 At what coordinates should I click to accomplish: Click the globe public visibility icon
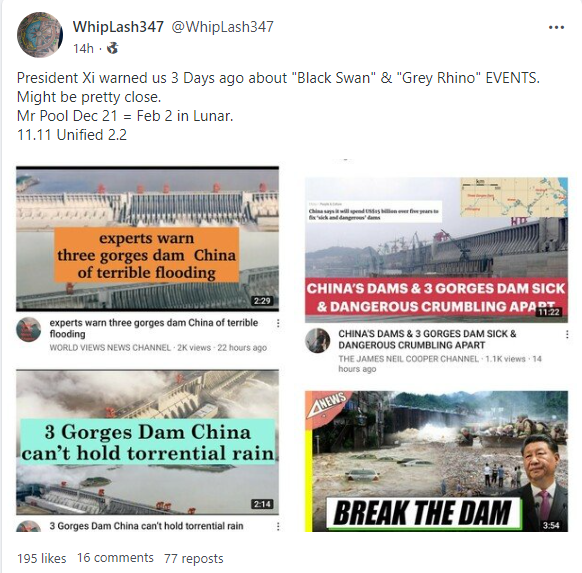[112, 48]
